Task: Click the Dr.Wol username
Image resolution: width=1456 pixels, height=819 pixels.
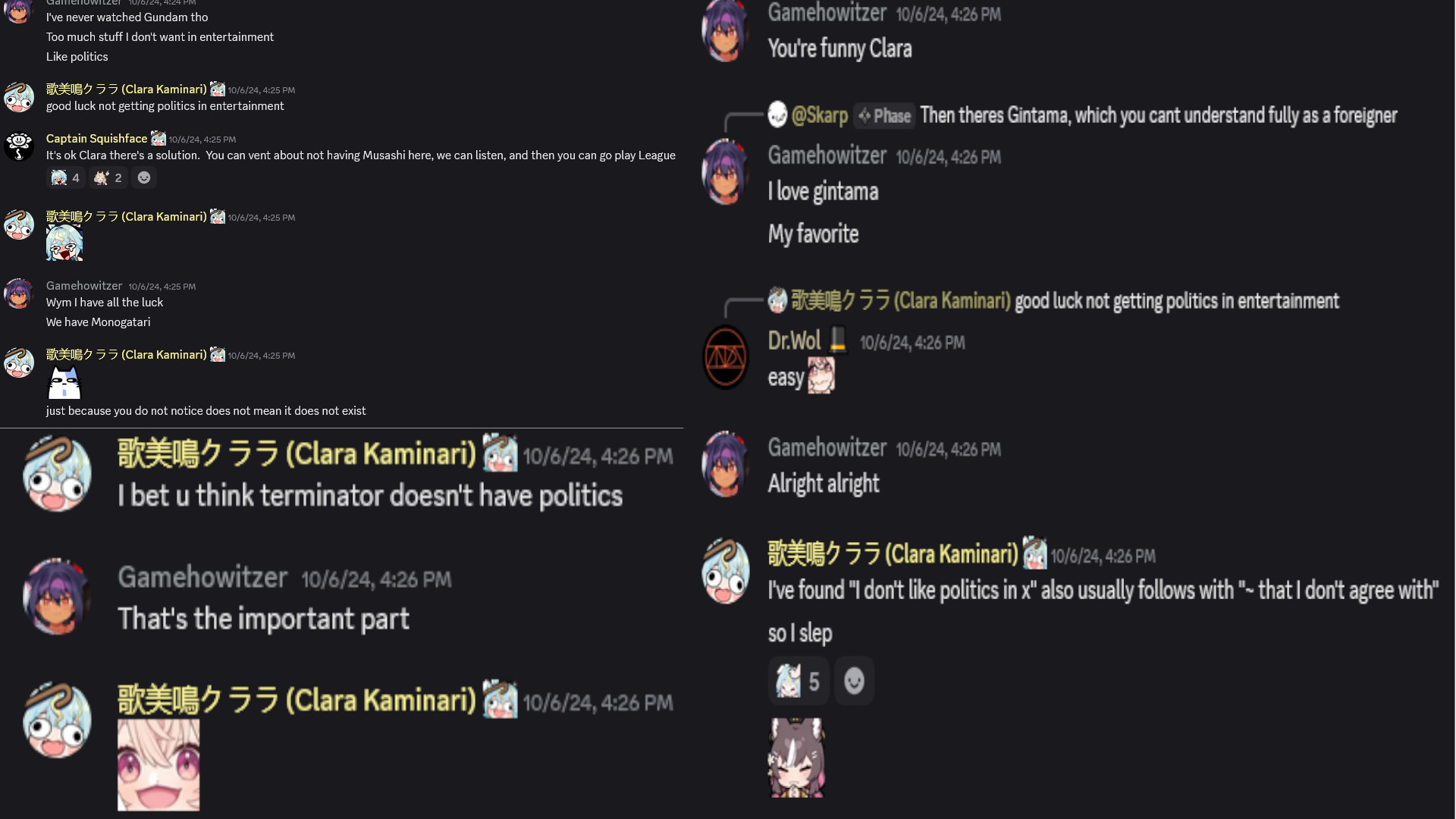Action: point(794,340)
